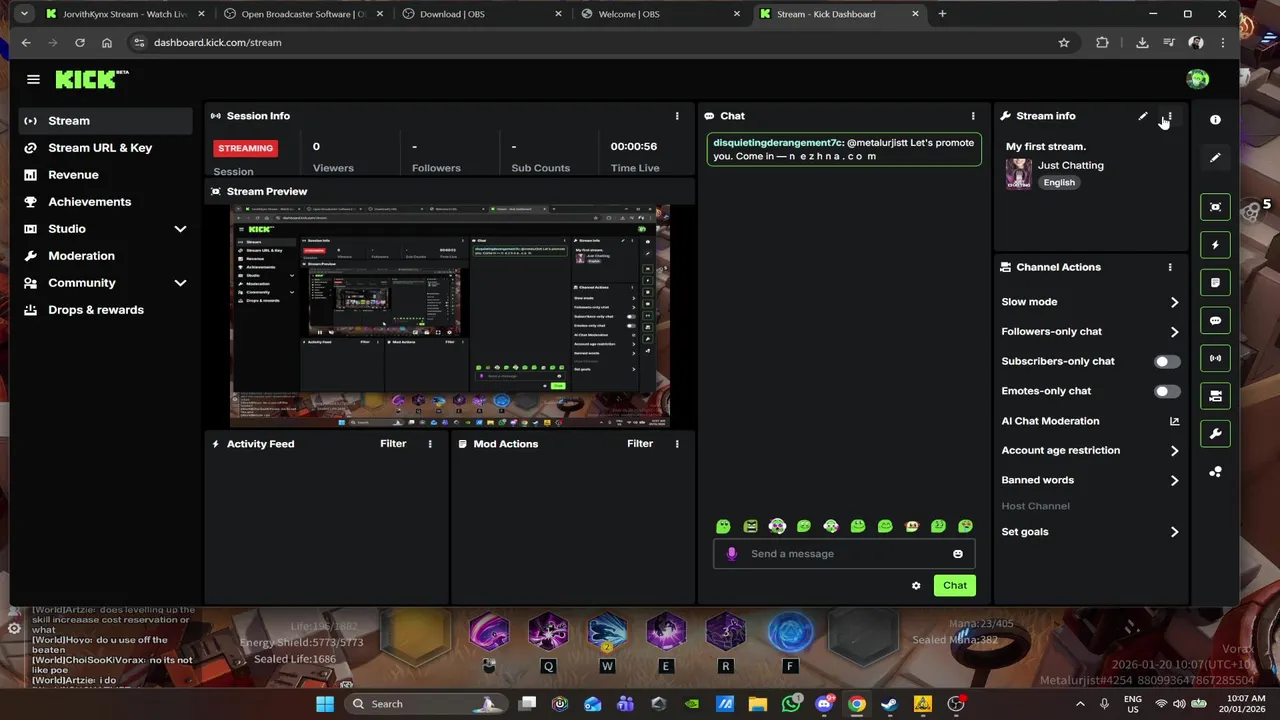Open Account age restriction arrow
This screenshot has width=1280, height=720.
1174,451
